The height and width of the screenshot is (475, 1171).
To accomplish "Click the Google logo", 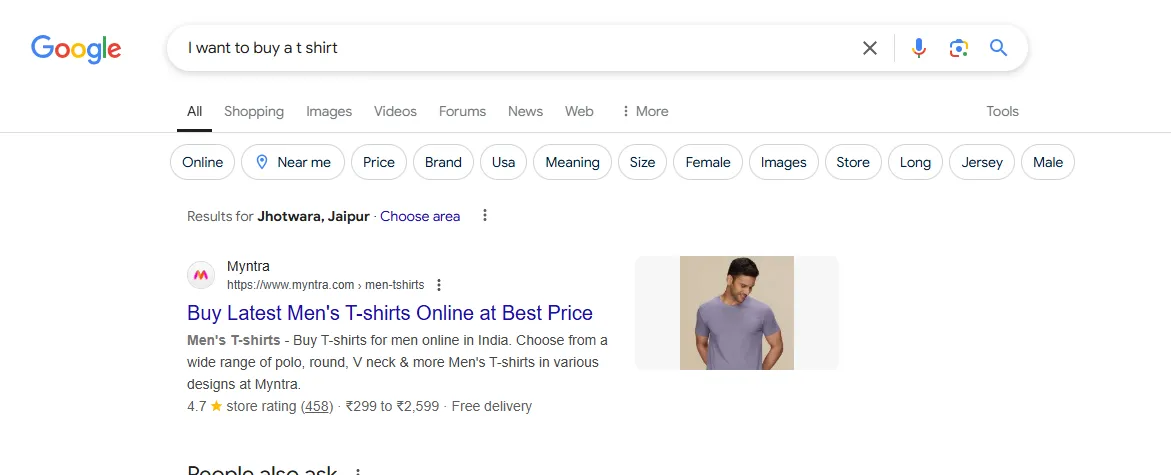I will pos(75,49).
